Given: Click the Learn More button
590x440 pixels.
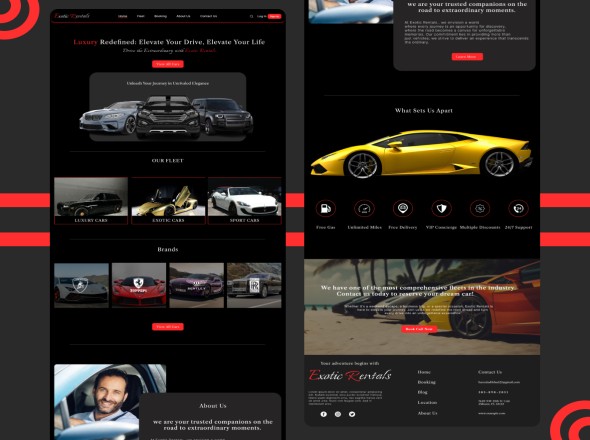Looking at the screenshot, I should 467,56.
